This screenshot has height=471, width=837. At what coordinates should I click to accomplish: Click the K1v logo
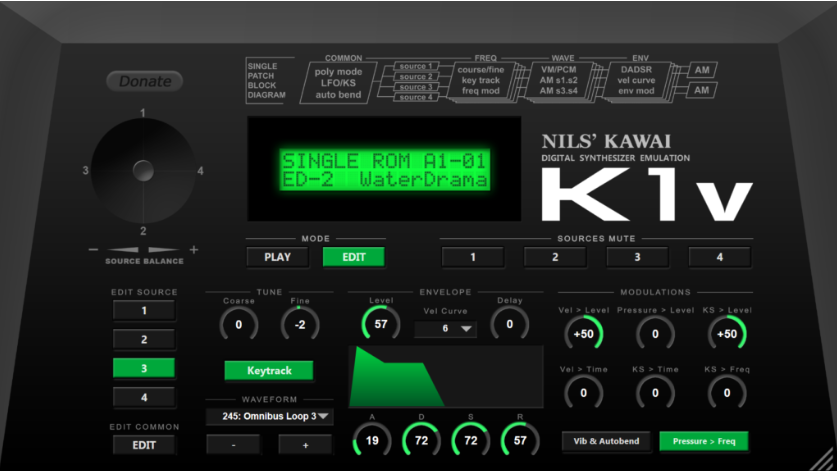(x=647, y=195)
